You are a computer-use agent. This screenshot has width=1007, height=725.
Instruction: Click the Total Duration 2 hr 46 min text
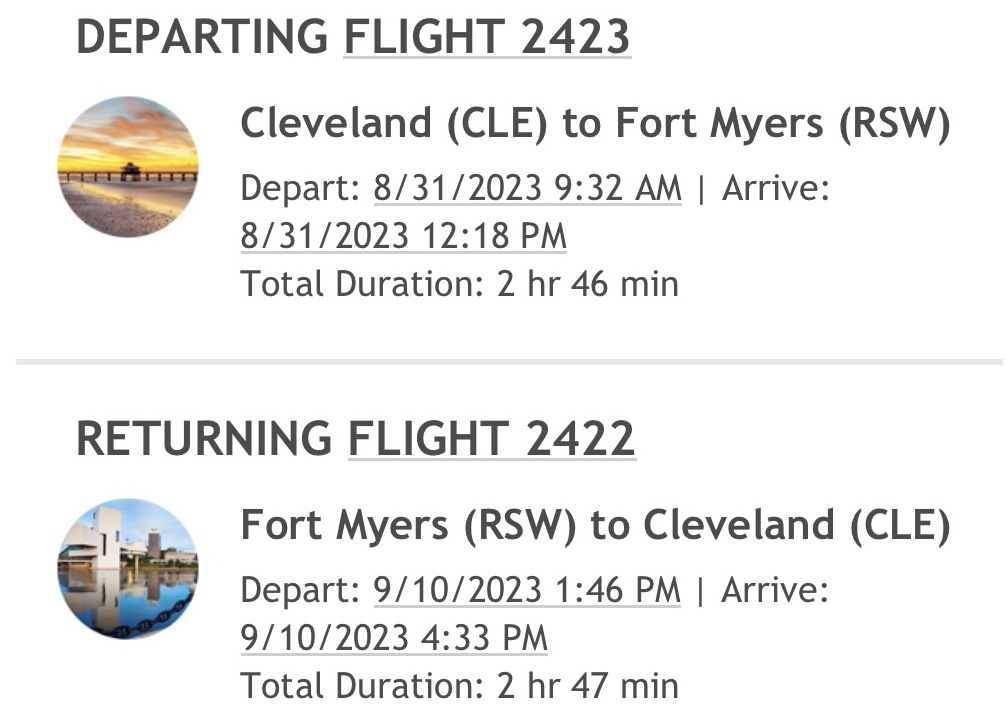(x=459, y=284)
